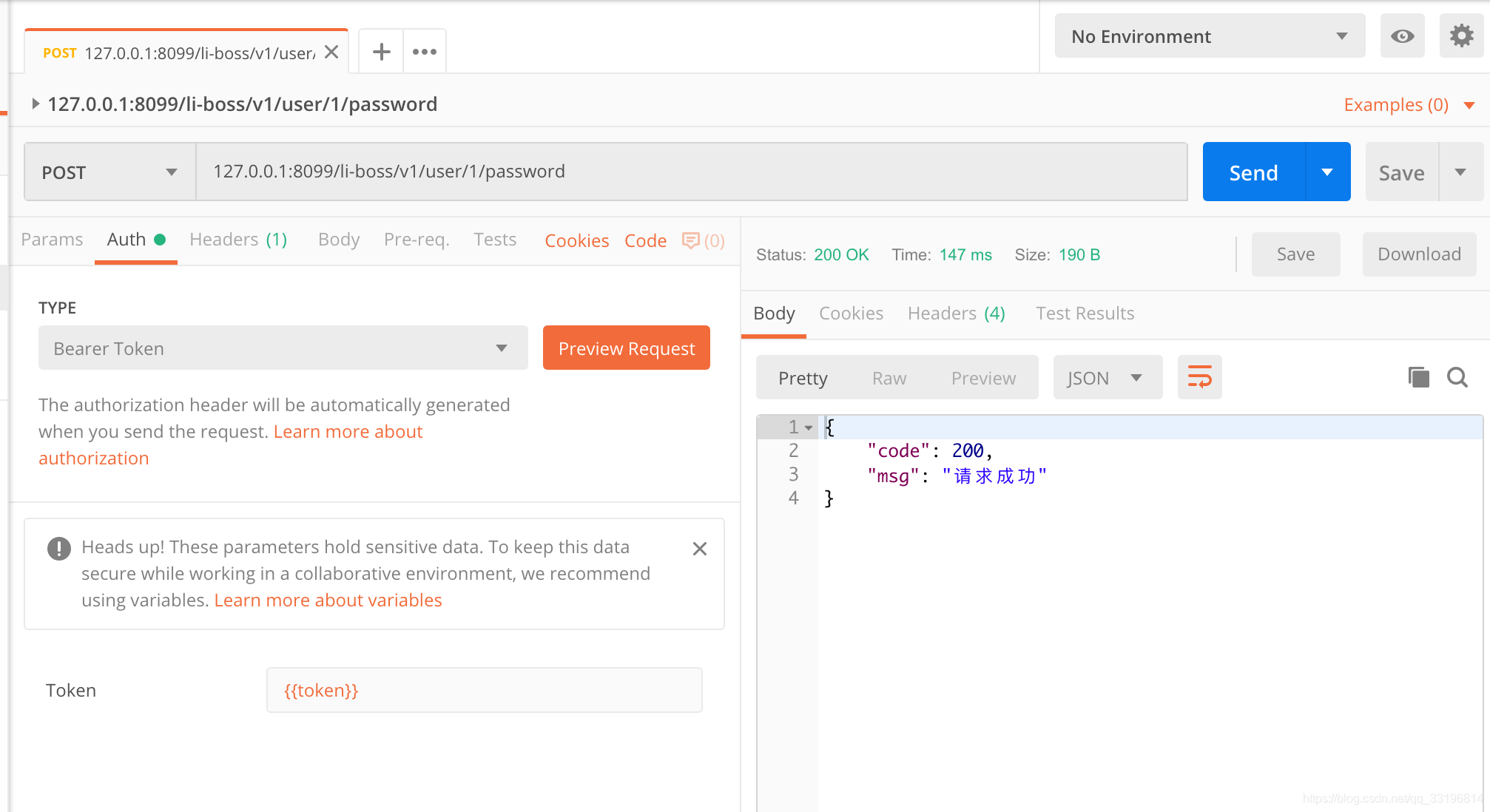Click the word-wrap toggle icon in response
The height and width of the screenshot is (812, 1490).
[1200, 377]
